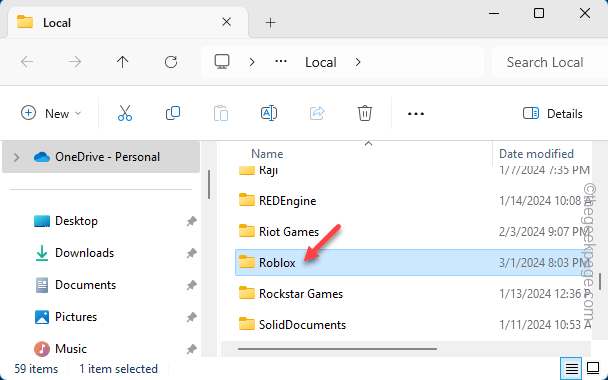The width and height of the screenshot is (608, 380).
Task: Select the Riot Games folder name
Action: point(289,231)
